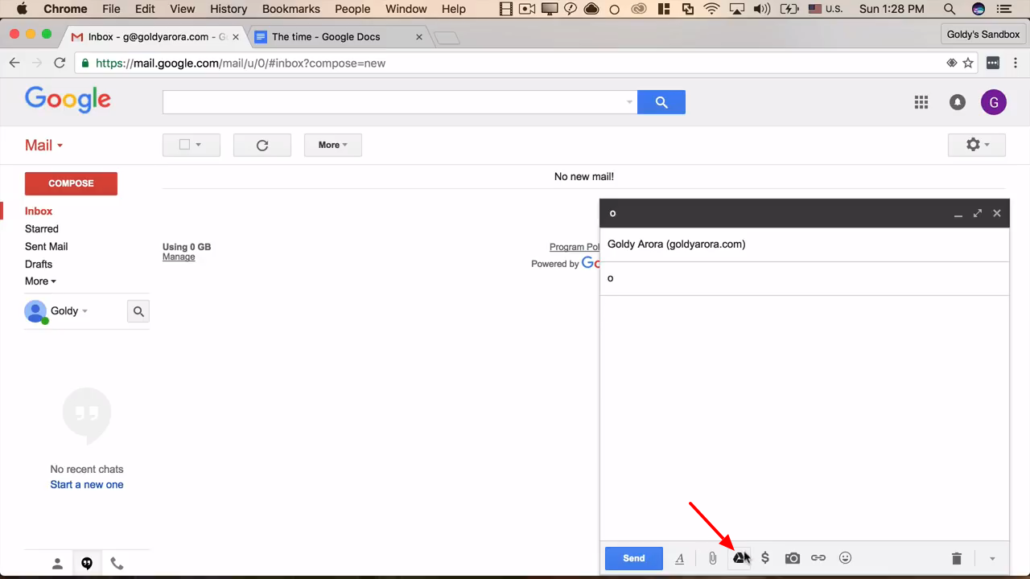Screen dimensions: 1030x579
Task: Open the G account avatar
Action: click(993, 102)
